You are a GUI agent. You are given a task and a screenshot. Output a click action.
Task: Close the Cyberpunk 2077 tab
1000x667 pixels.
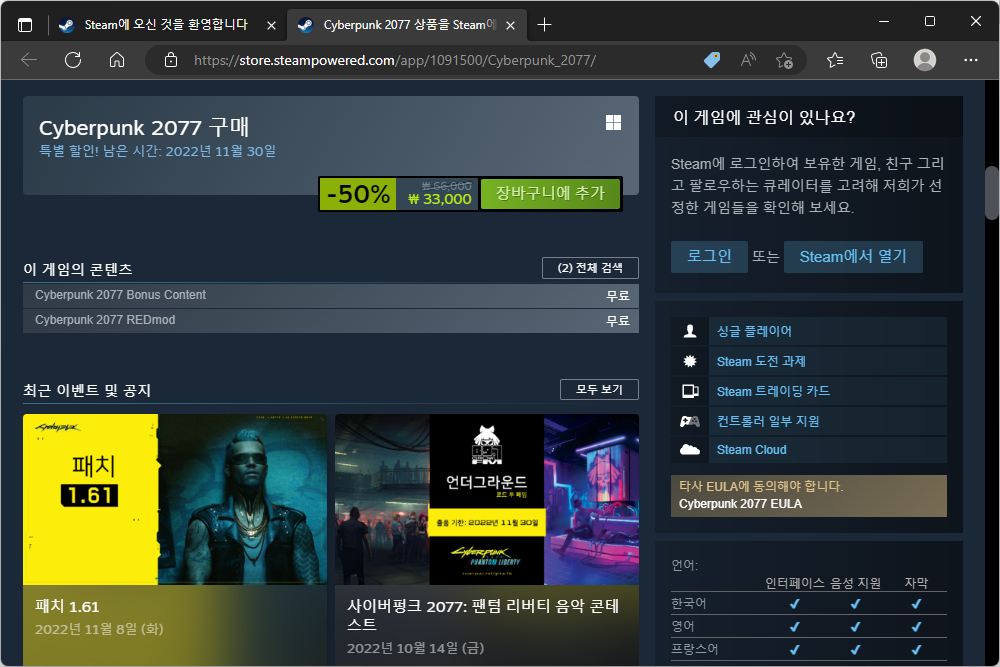coord(510,26)
